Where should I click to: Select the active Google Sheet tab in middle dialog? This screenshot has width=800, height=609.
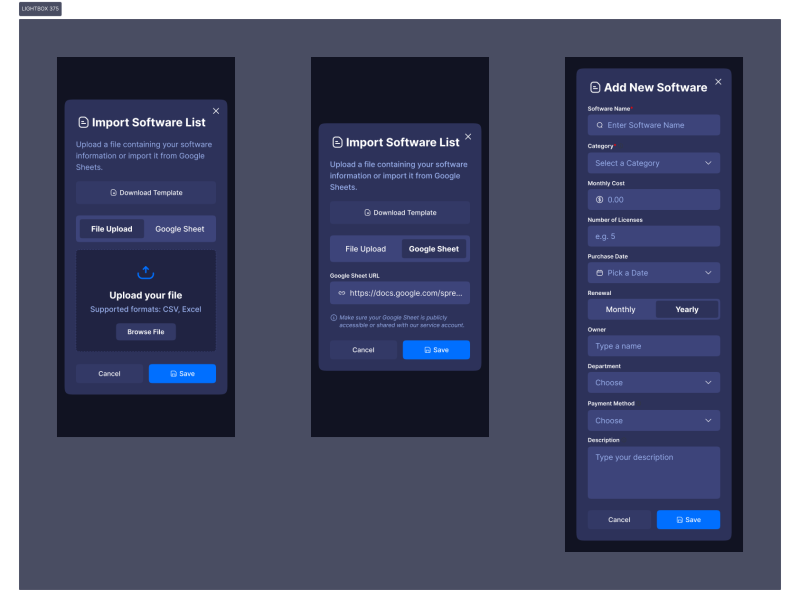(x=434, y=249)
